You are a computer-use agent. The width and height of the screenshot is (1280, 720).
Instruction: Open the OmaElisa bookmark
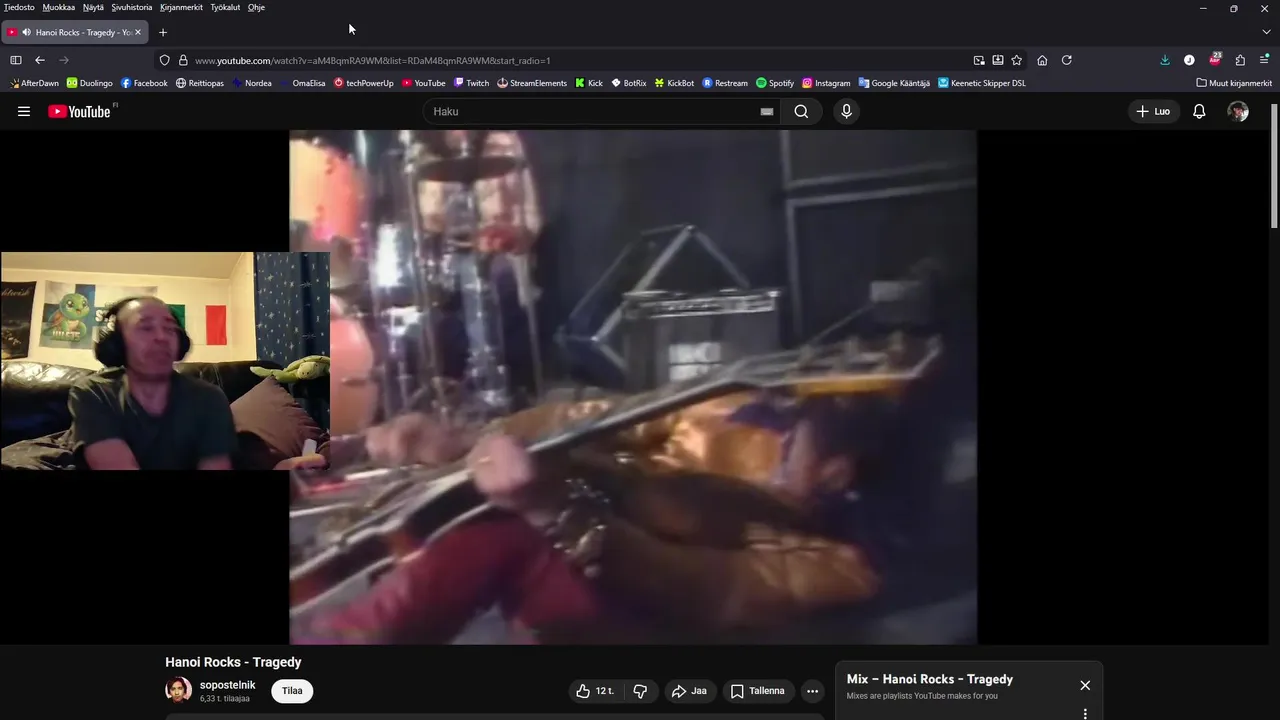[303, 83]
